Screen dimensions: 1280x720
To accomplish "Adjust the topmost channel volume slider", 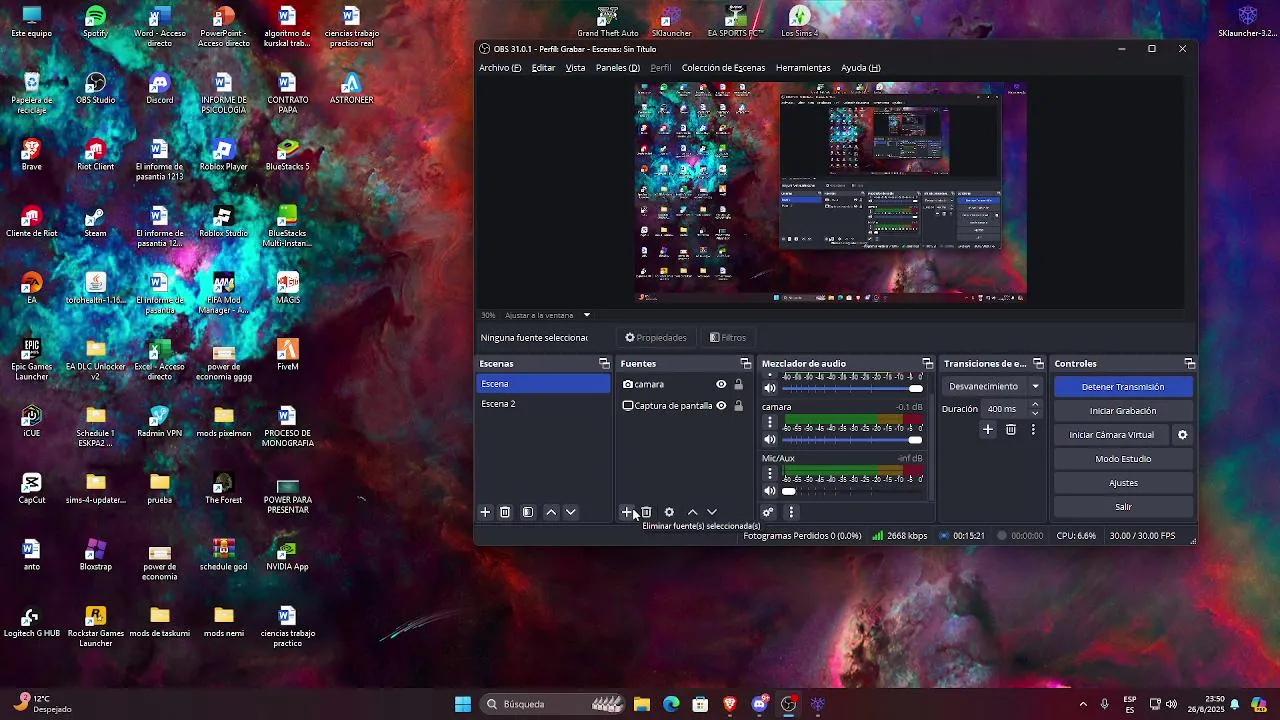I will (x=852, y=389).
